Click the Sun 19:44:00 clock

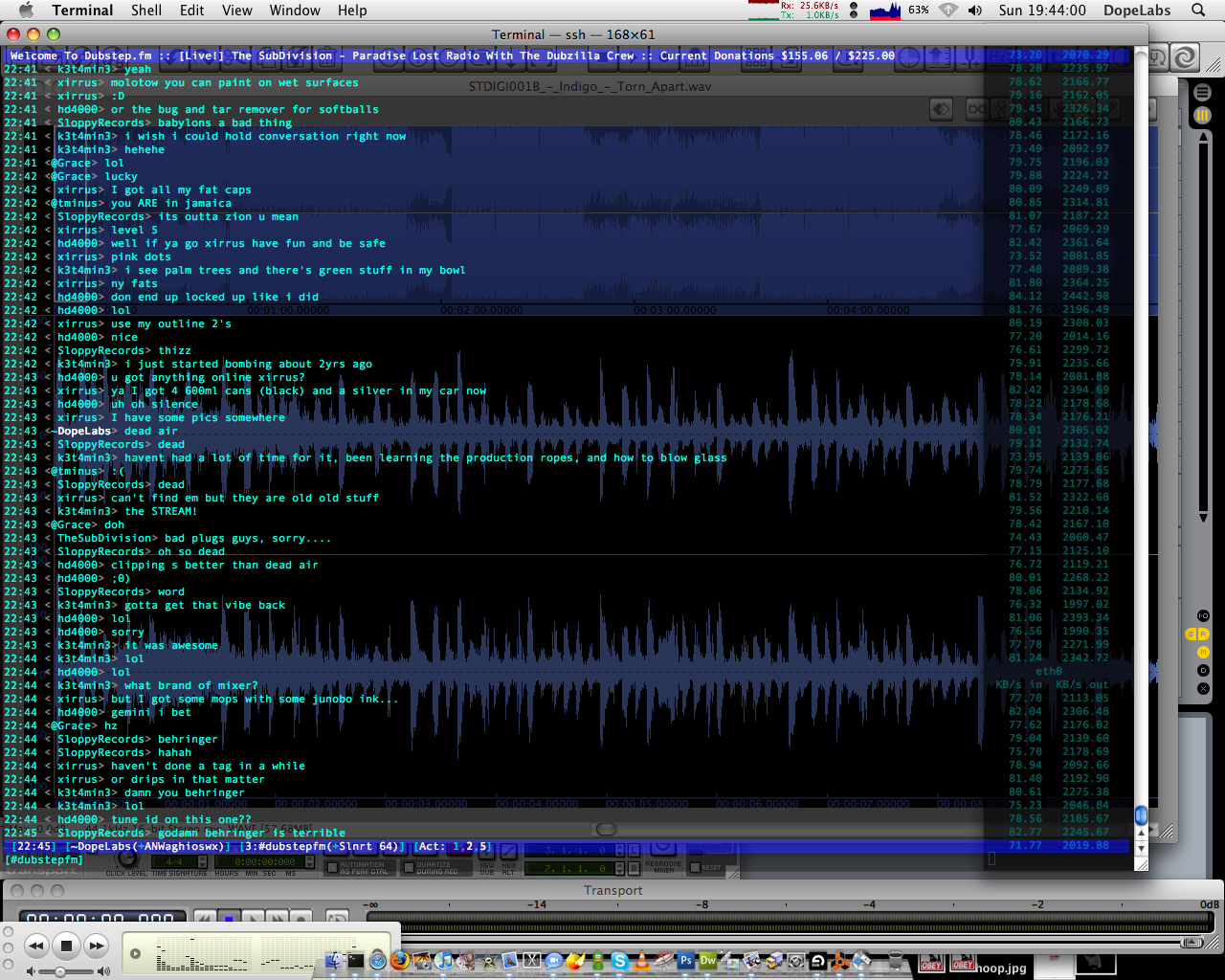tap(1042, 11)
